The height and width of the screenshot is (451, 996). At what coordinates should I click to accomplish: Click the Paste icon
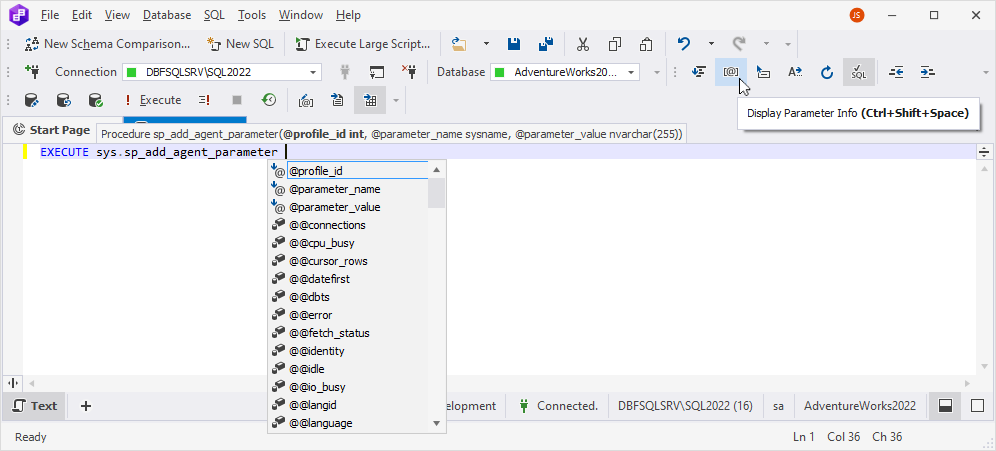pyautogui.click(x=646, y=44)
